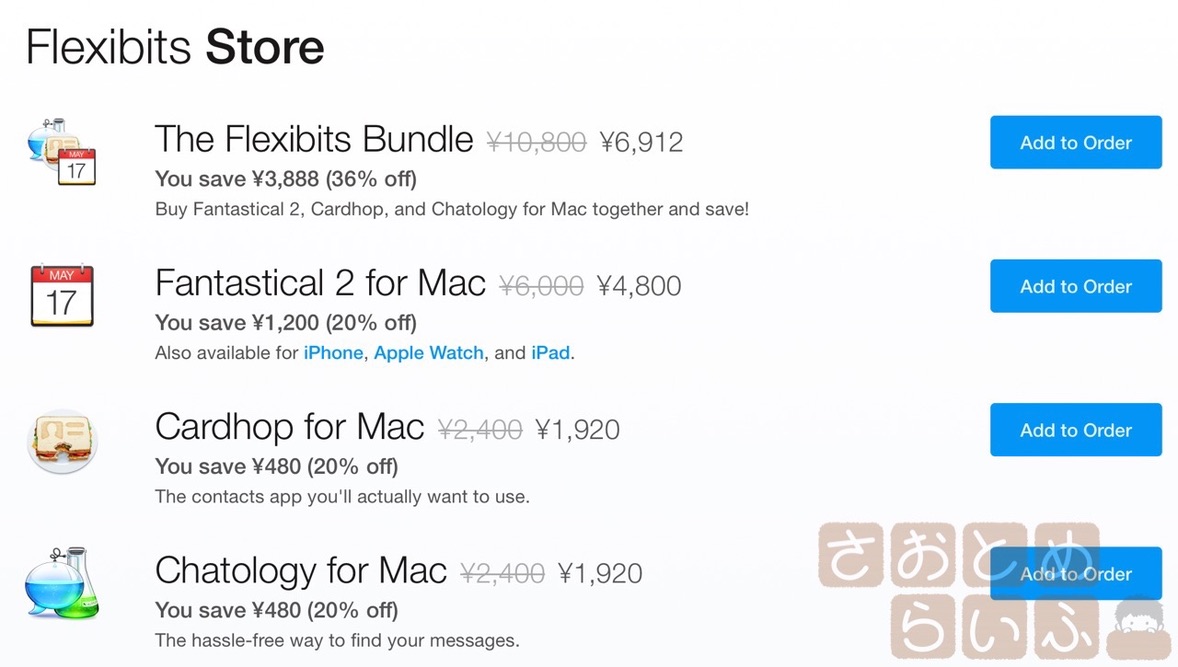Add Fantastical 2 for Mac to order
This screenshot has height=667, width=1178.
(x=1075, y=286)
